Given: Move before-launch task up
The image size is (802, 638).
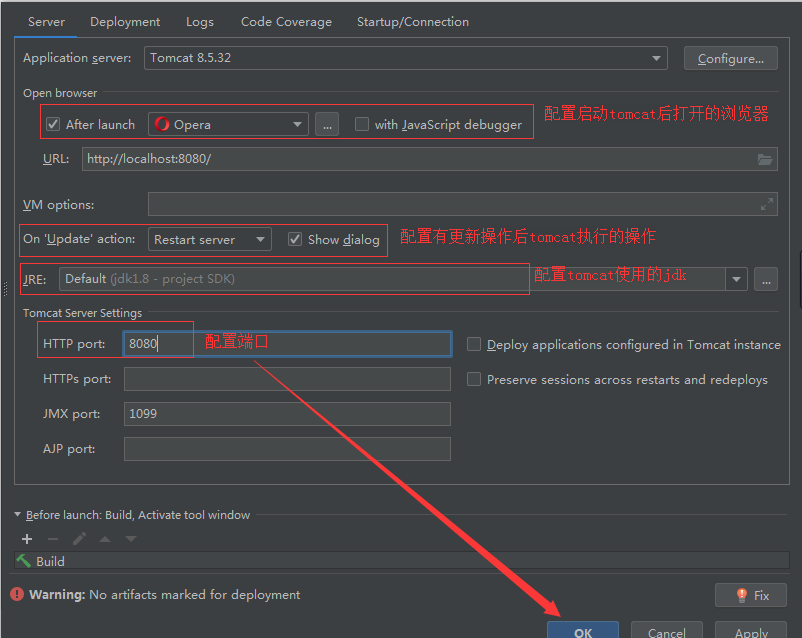Looking at the screenshot, I should (105, 539).
